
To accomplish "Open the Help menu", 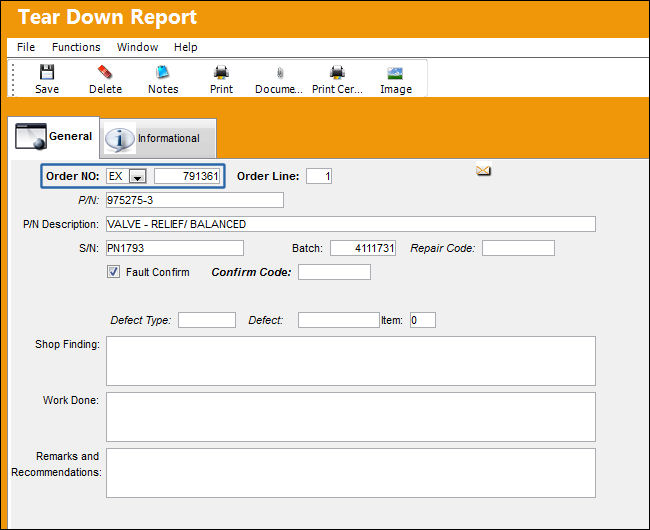I will tap(185, 47).
